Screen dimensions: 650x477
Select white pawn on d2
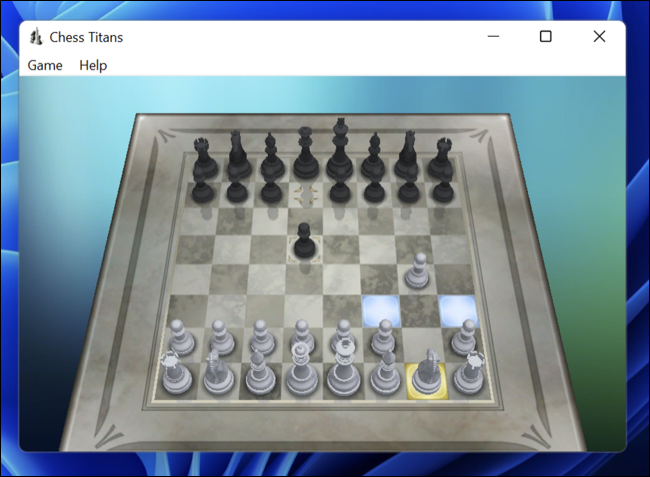coord(303,336)
